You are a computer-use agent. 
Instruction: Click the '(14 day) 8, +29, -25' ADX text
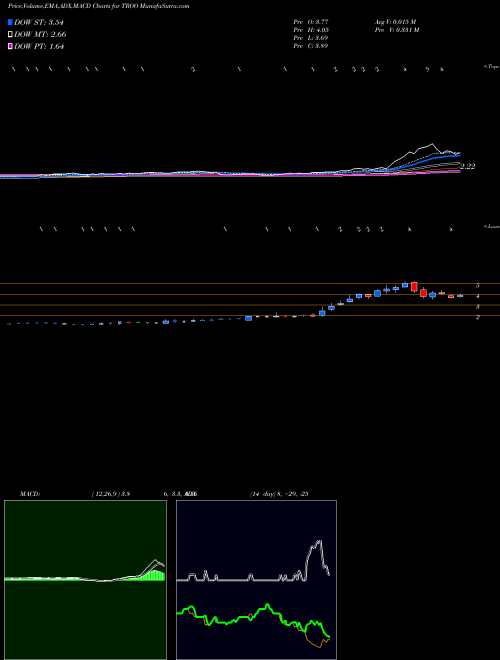[x=279, y=494]
